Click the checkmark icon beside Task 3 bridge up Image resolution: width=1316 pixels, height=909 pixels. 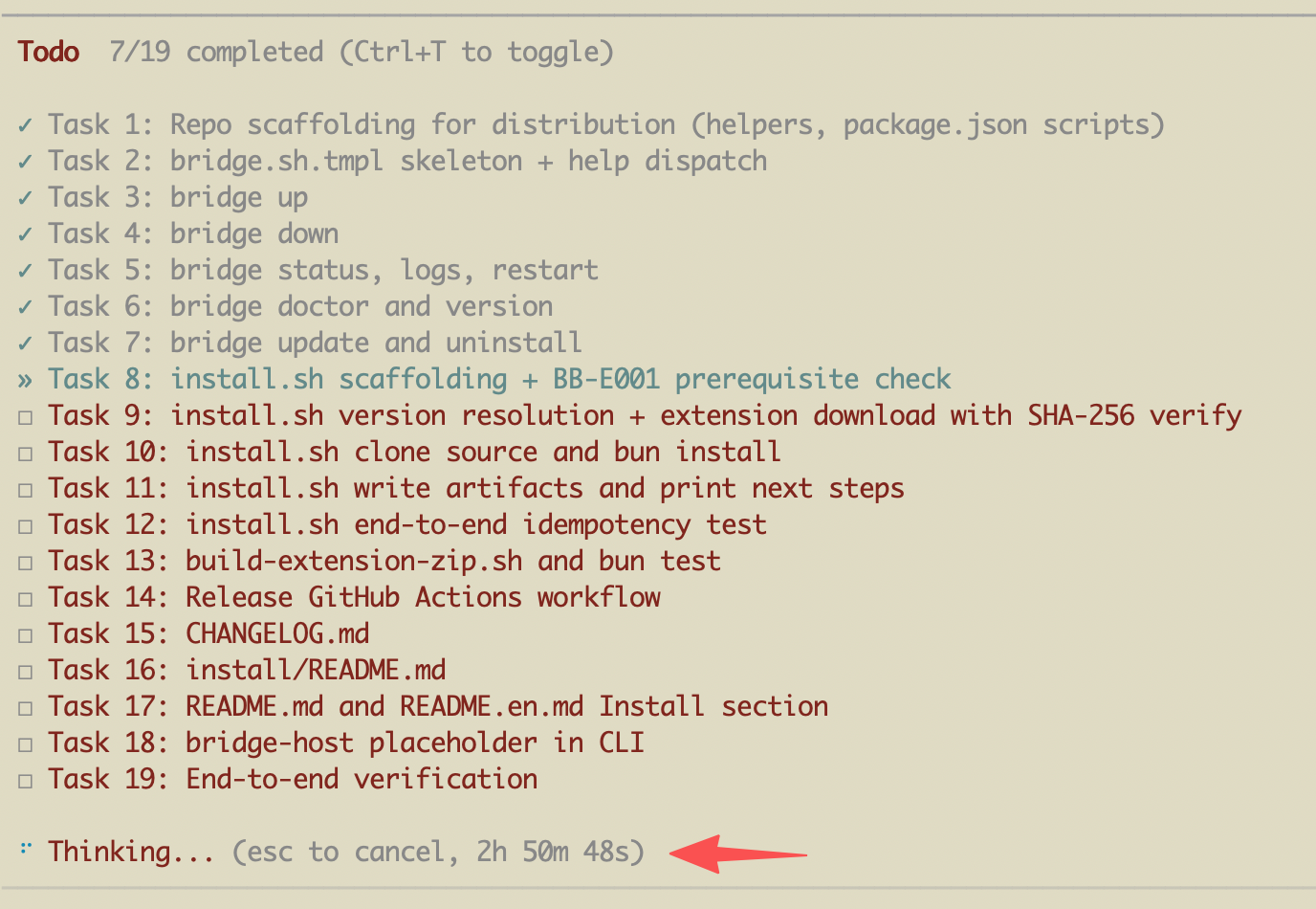(x=26, y=198)
